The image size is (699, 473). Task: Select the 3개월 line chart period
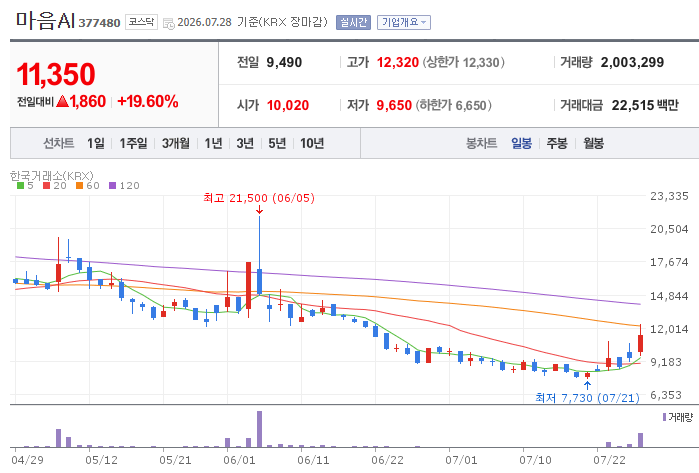tap(176, 143)
